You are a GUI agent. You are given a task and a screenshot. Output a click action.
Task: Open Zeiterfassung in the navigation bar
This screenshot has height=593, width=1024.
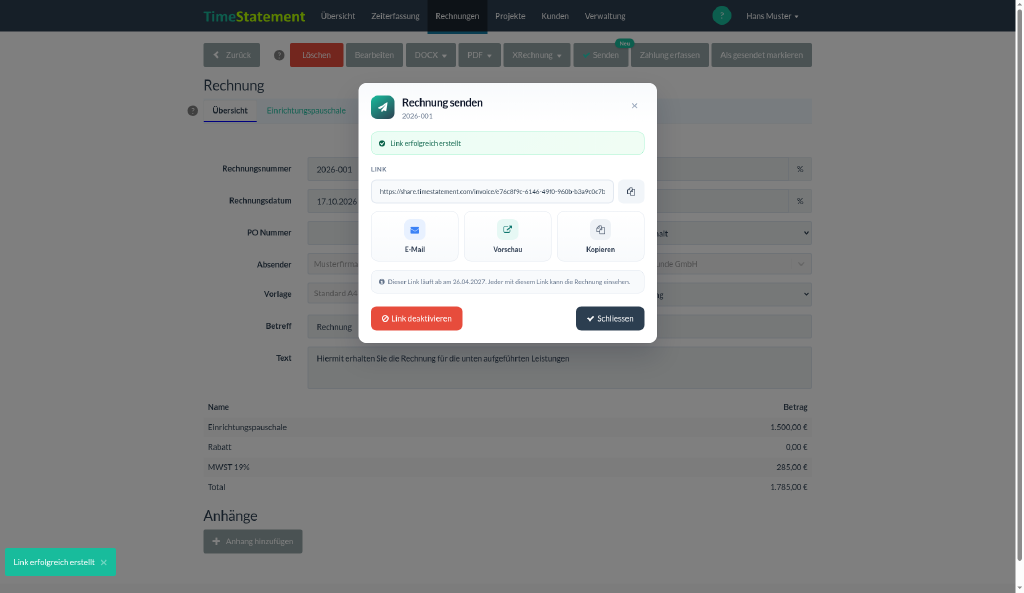(x=395, y=16)
